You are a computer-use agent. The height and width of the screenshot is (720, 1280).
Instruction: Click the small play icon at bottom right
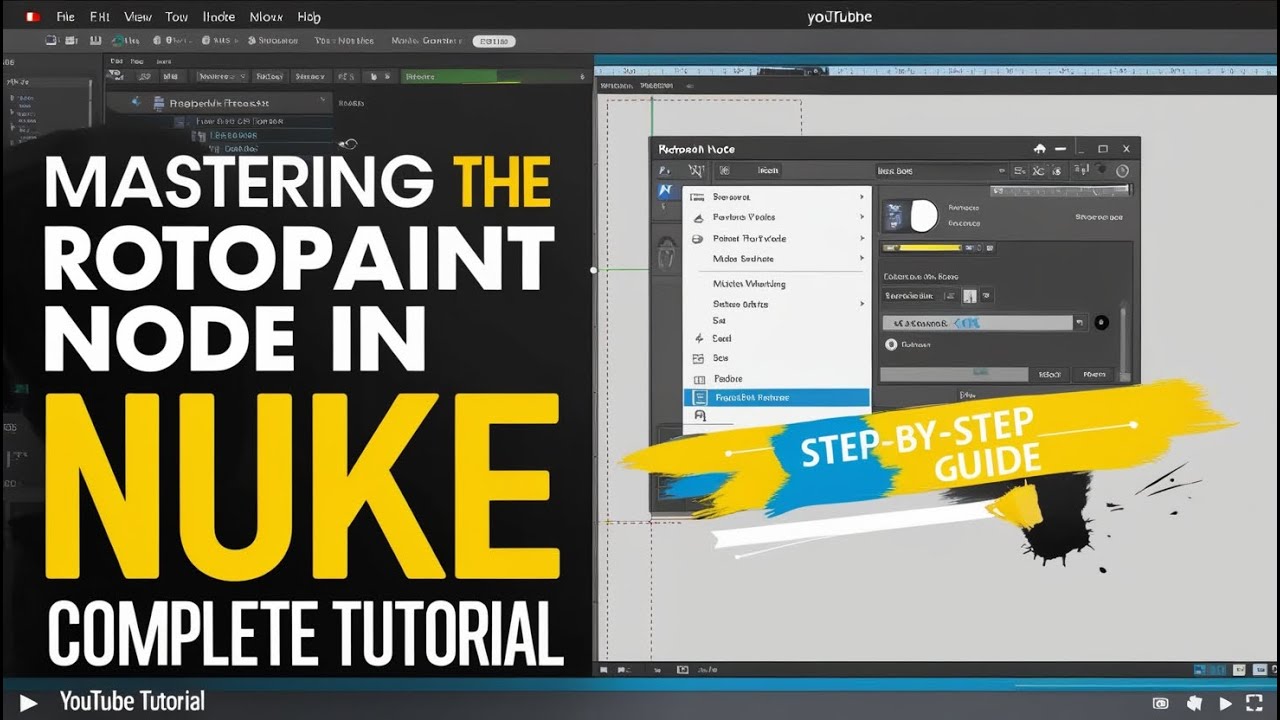pyautogui.click(x=1226, y=704)
